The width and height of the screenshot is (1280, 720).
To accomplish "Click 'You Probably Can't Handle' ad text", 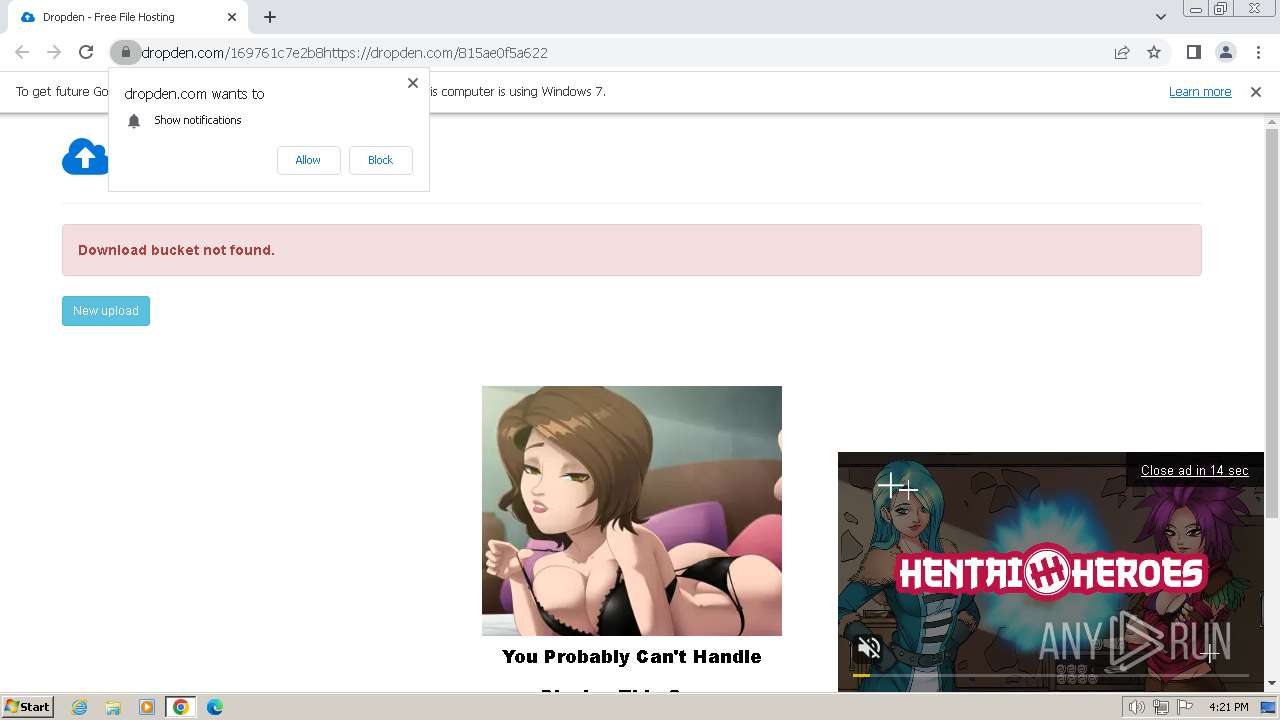I will pyautogui.click(x=632, y=657).
